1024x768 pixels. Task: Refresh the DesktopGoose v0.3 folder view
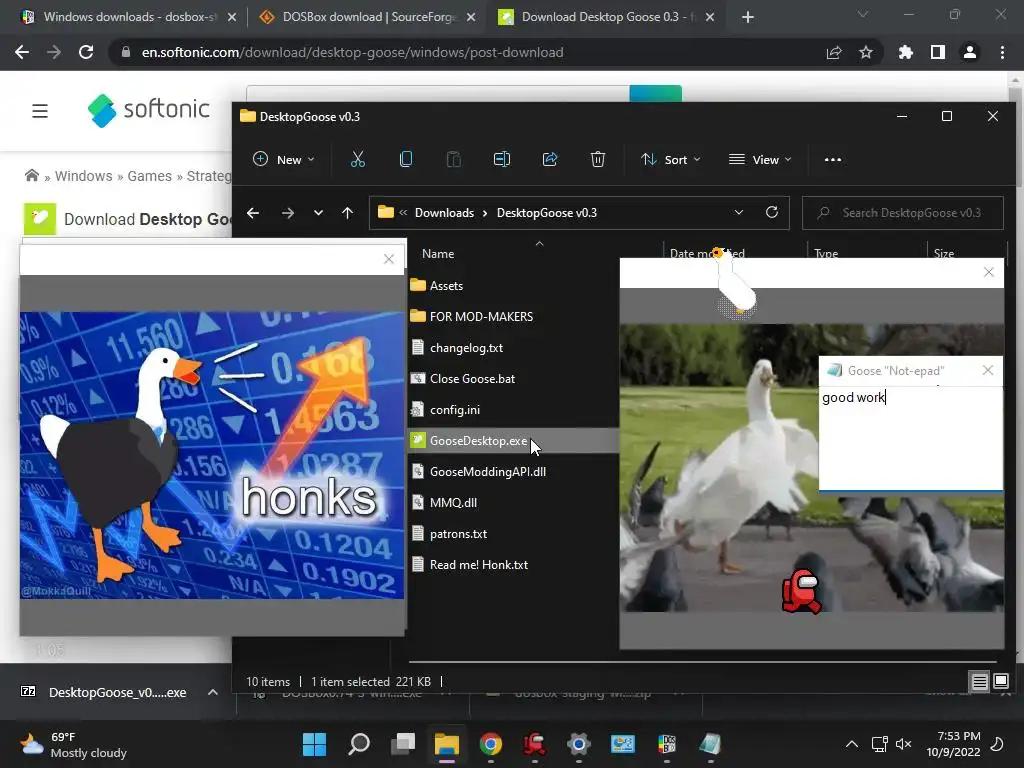coord(772,212)
